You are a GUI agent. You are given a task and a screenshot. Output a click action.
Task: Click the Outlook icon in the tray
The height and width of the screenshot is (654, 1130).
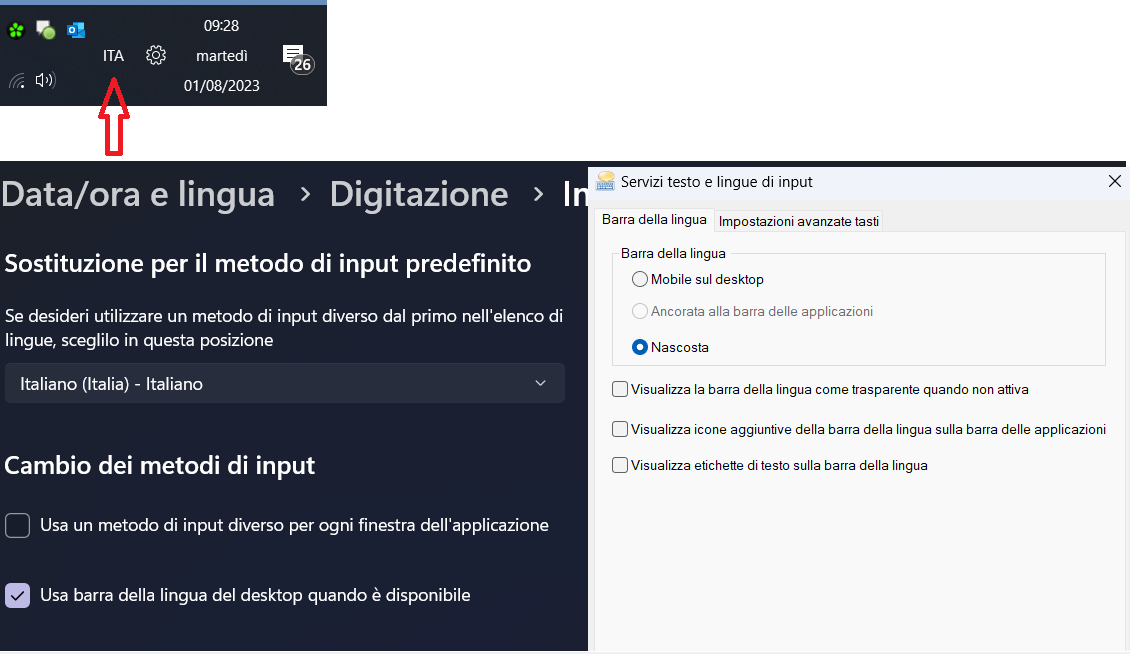76,30
